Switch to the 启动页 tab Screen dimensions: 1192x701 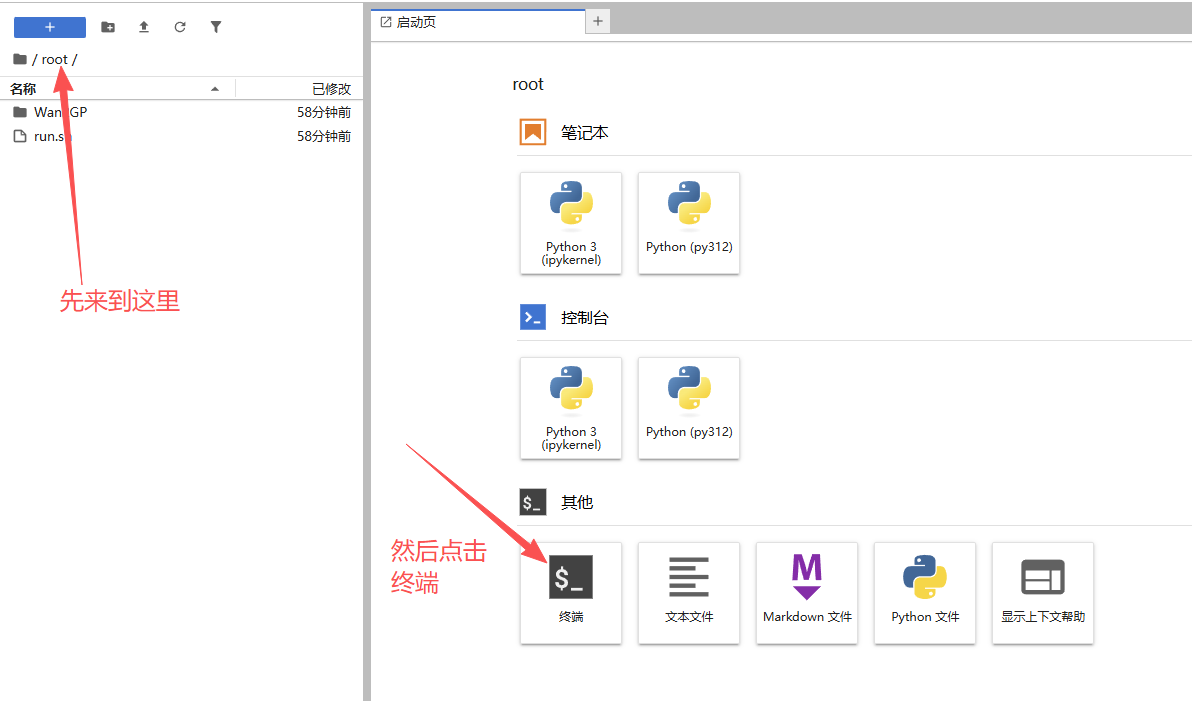coord(416,22)
